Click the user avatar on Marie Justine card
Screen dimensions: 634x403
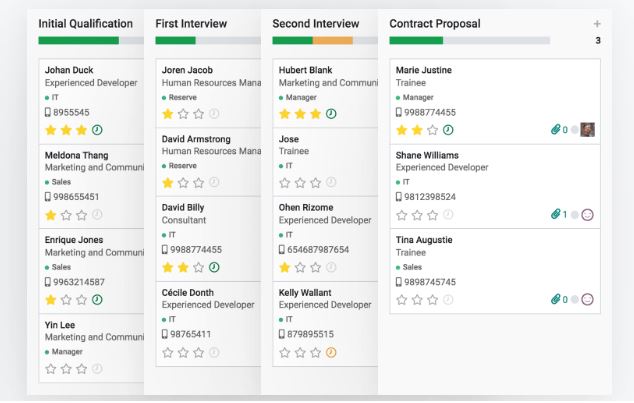click(x=588, y=129)
